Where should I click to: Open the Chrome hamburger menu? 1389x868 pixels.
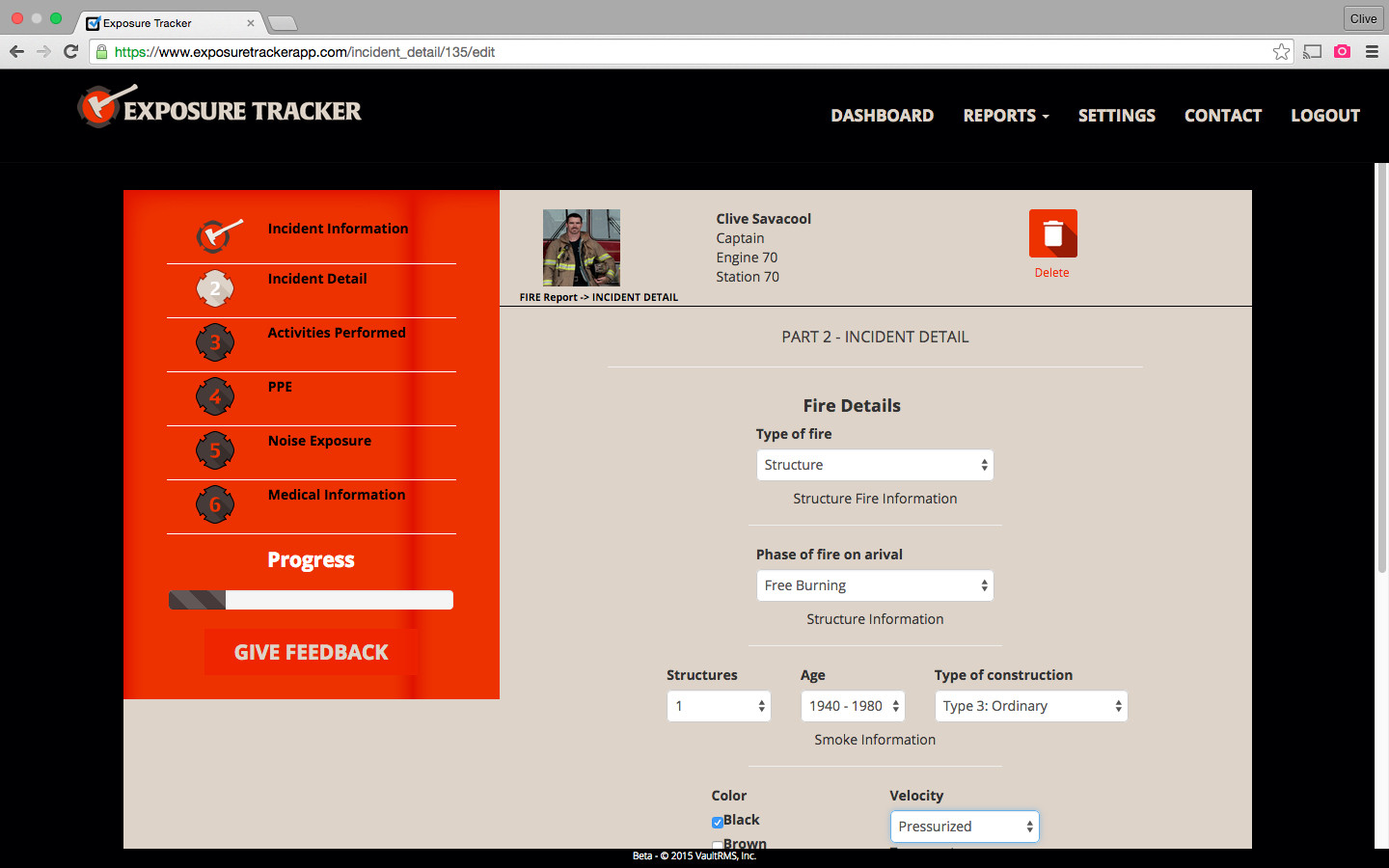tap(1372, 52)
